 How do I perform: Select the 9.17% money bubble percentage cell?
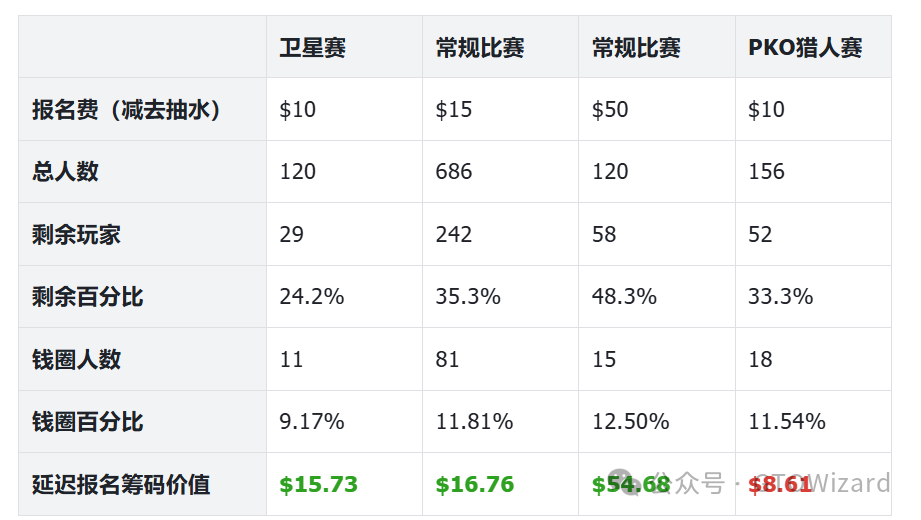(x=311, y=422)
